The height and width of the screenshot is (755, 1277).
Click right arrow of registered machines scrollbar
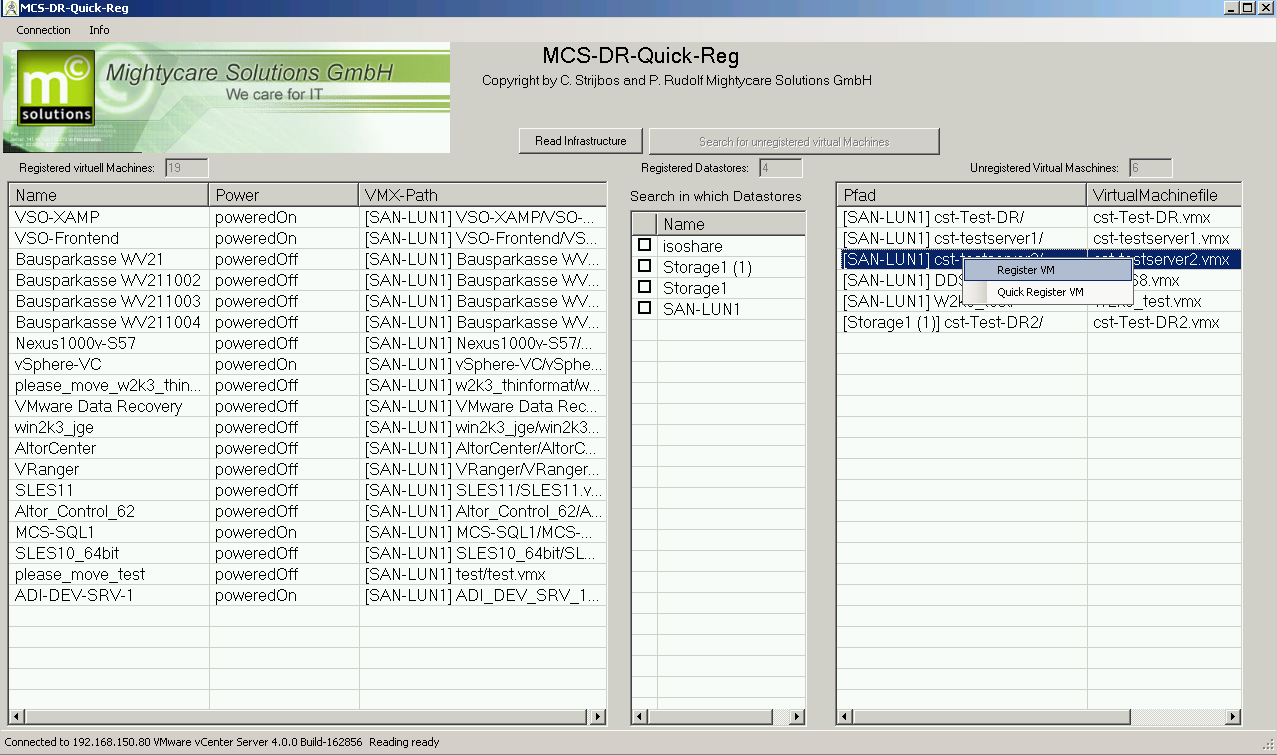[598, 717]
